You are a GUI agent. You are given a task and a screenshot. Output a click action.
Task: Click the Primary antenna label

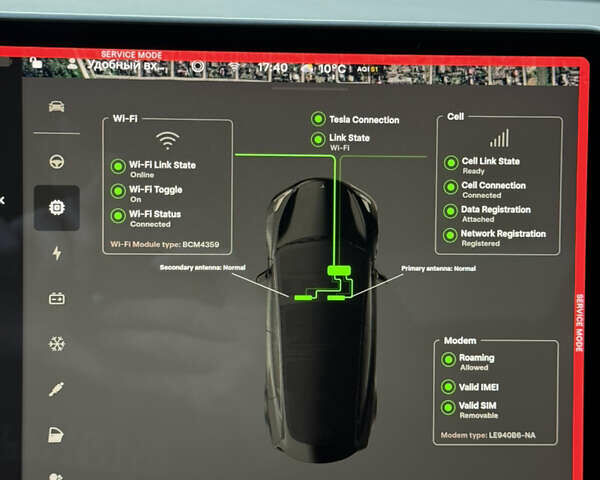(438, 269)
